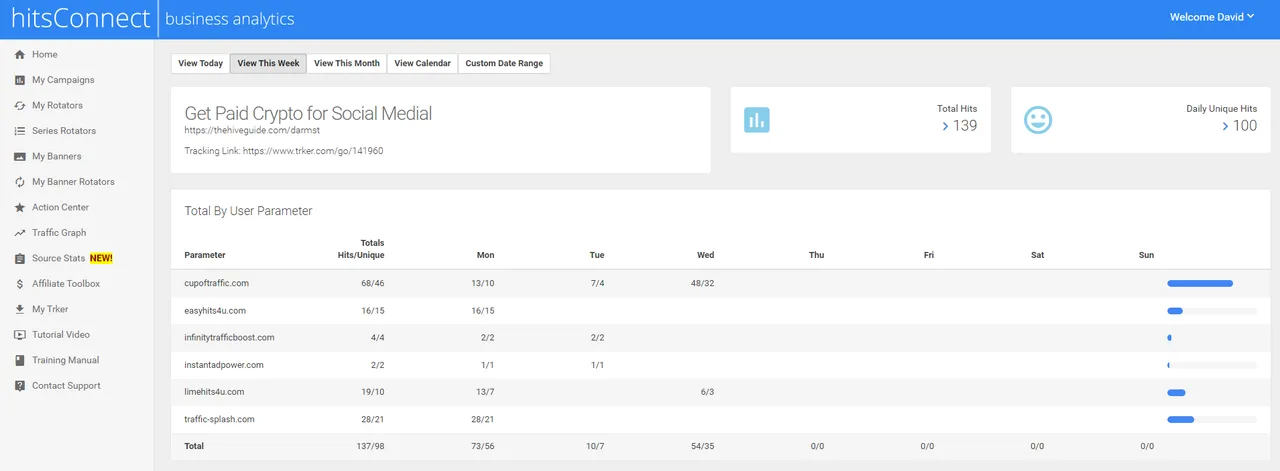Click the Traffic Graph trend icon
The height and width of the screenshot is (471, 1280).
pyautogui.click(x=20, y=233)
